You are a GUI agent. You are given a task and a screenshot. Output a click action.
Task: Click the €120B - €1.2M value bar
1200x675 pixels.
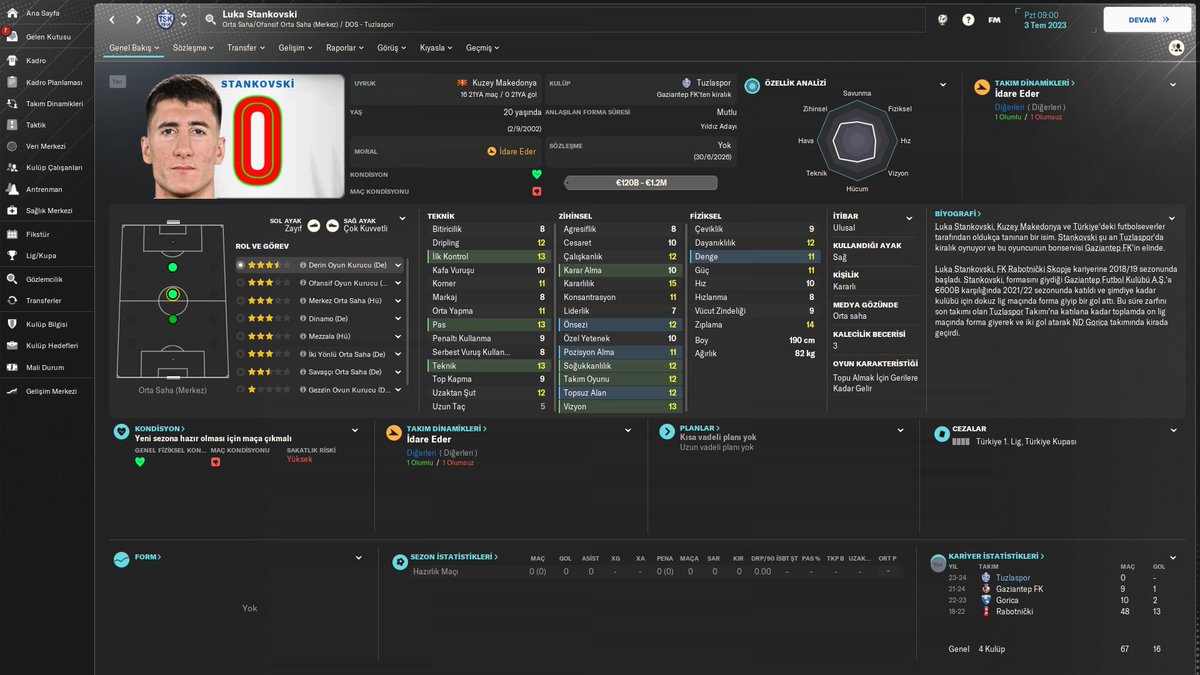click(x=640, y=183)
